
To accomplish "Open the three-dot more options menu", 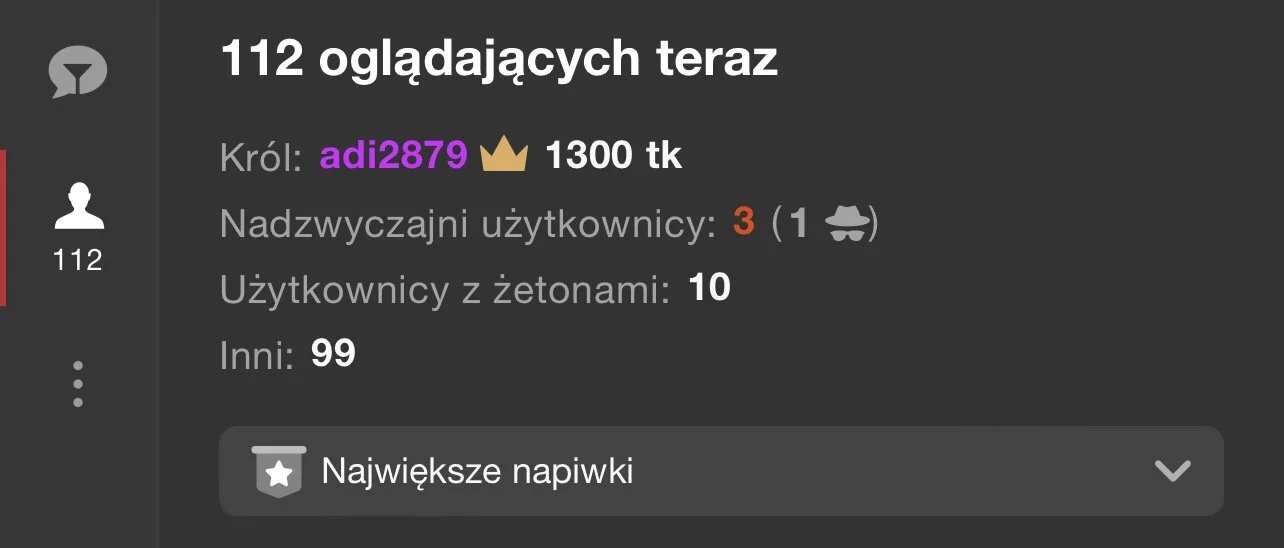I will point(78,384).
